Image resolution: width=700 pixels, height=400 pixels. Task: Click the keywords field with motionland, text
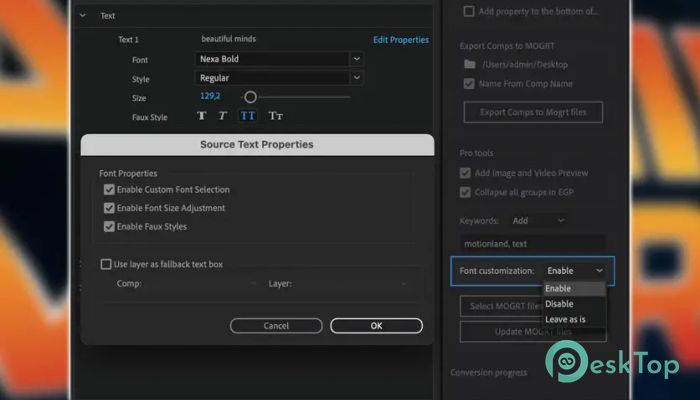[x=533, y=244]
